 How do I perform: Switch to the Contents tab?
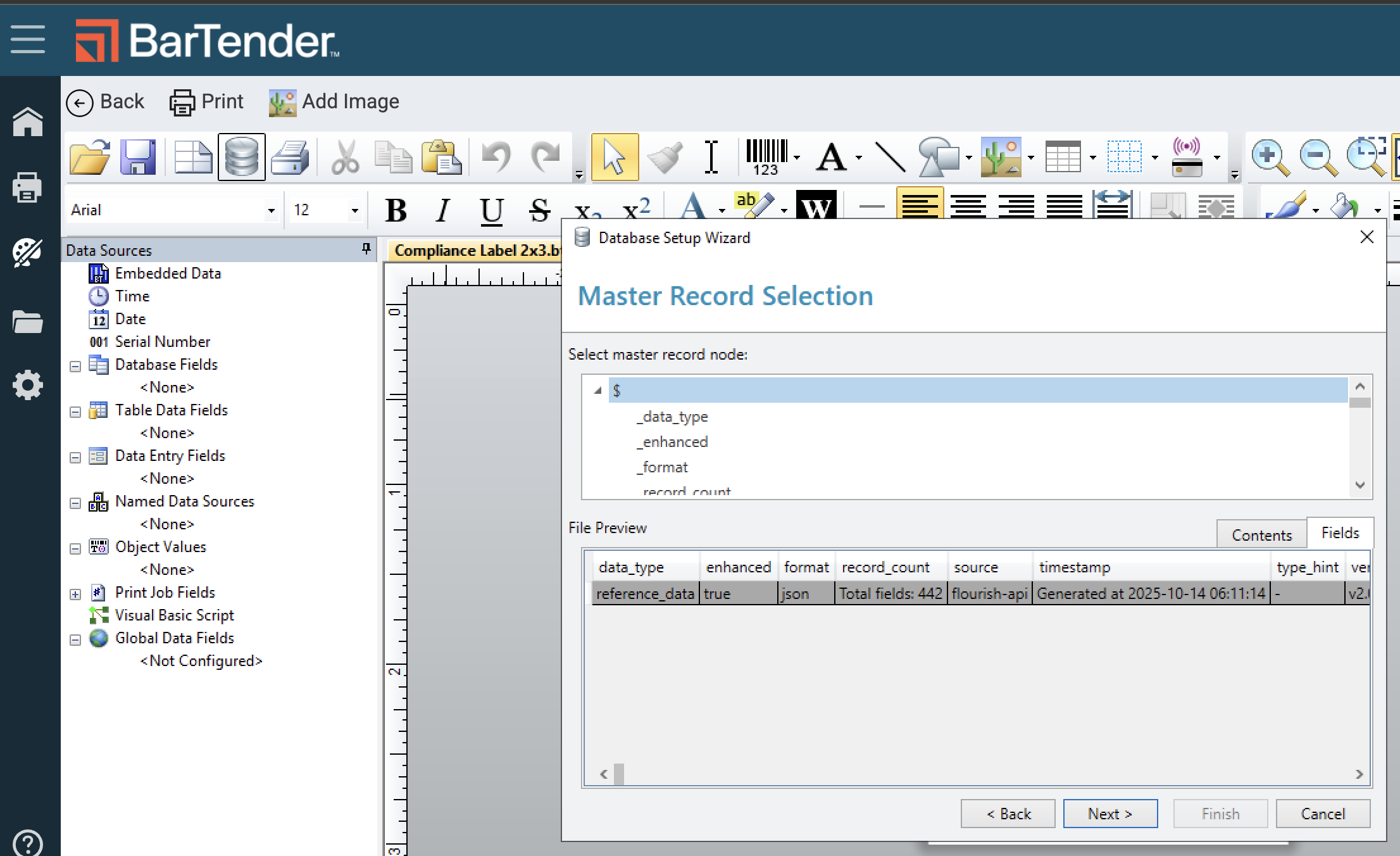(x=1261, y=535)
